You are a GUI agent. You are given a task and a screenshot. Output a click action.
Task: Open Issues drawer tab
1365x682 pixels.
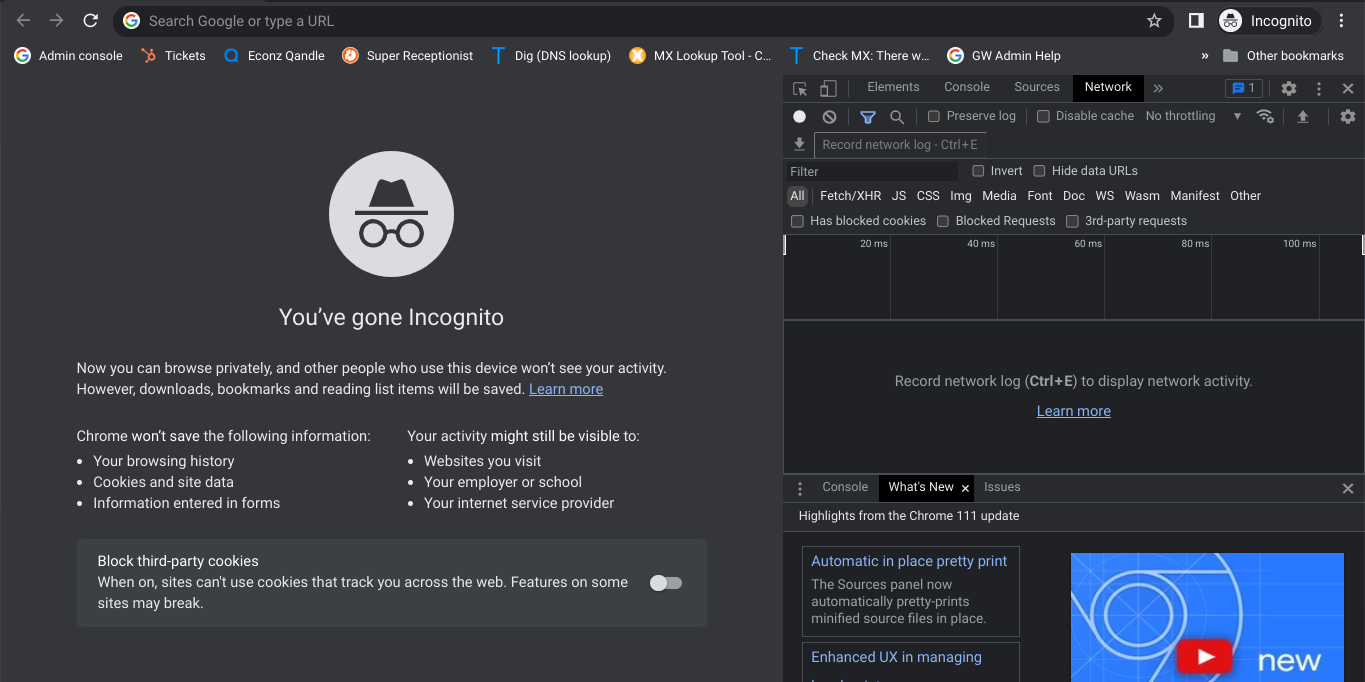click(1002, 487)
